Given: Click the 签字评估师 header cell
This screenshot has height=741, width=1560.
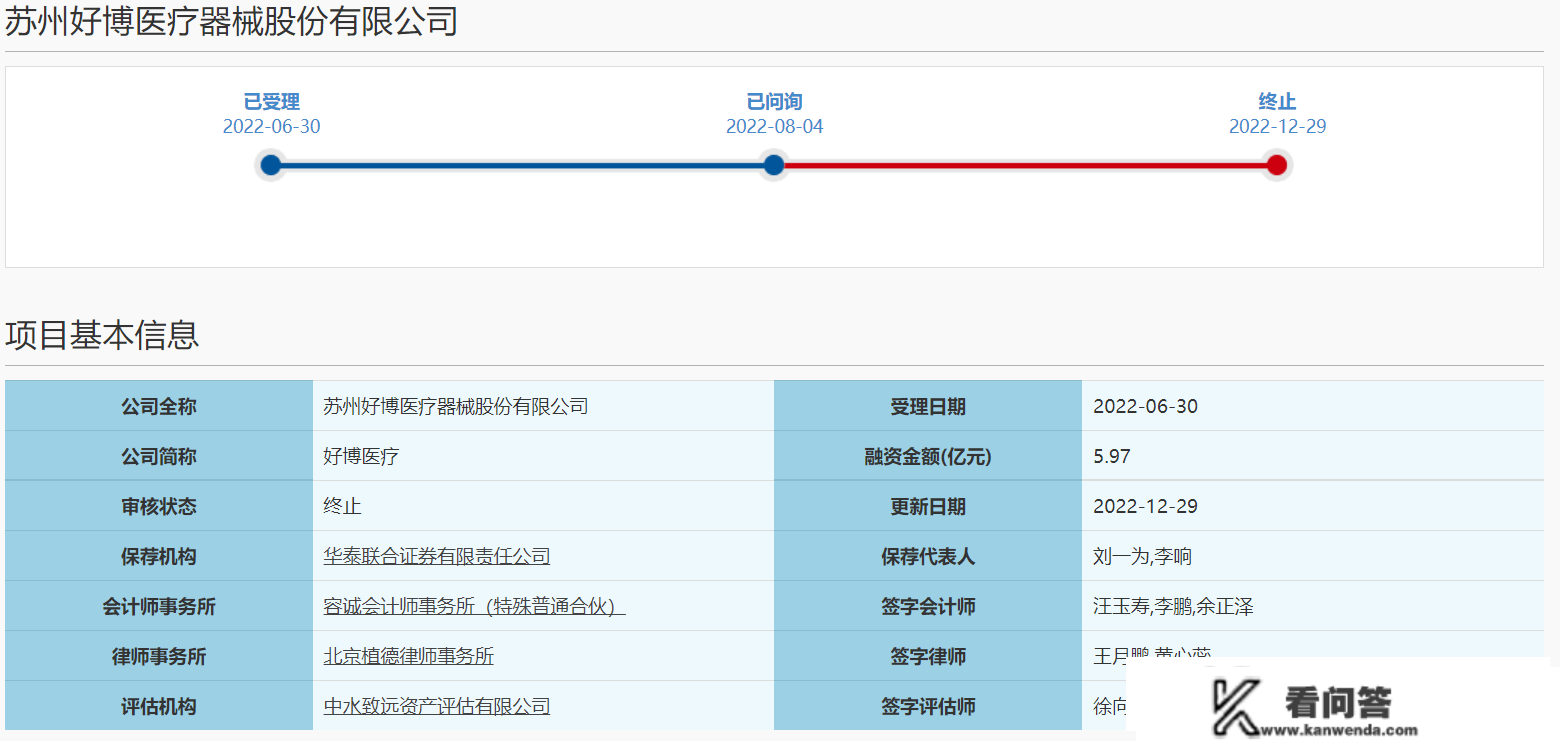Looking at the screenshot, I should [x=928, y=706].
